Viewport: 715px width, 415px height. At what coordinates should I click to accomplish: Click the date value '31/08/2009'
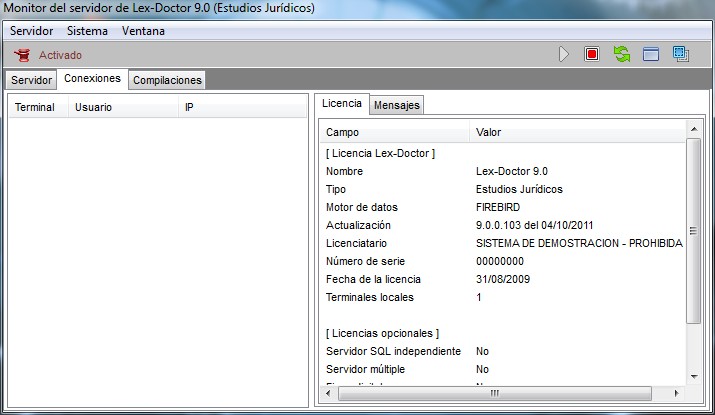(x=503, y=280)
